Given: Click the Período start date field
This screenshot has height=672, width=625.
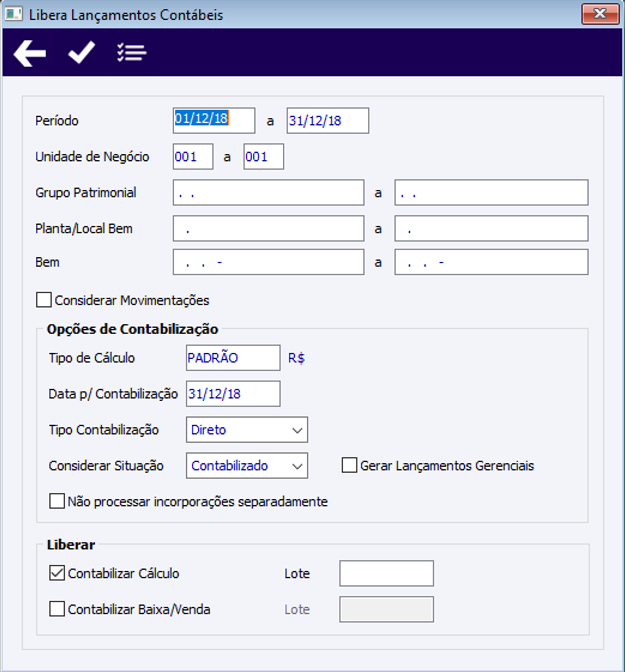Looking at the screenshot, I should pos(214,120).
